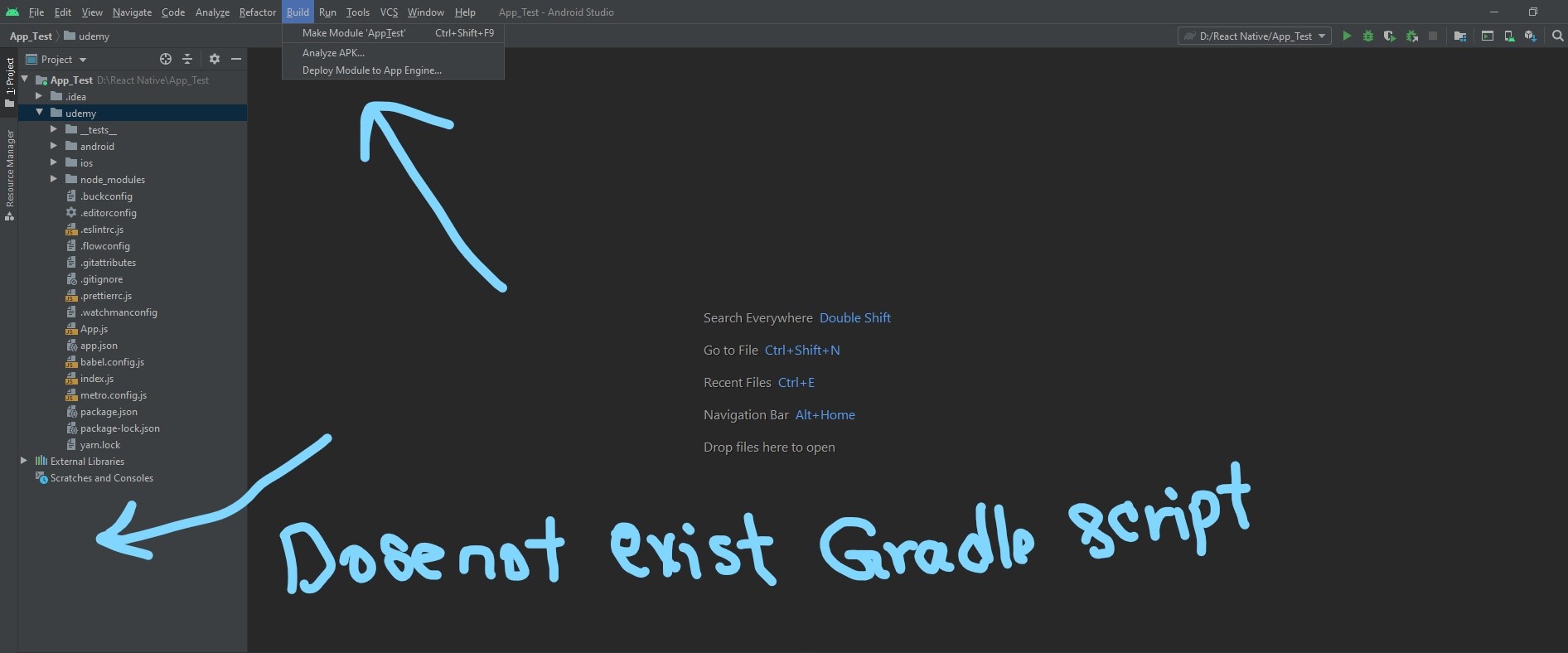Expand External Libraries arrow

pos(24,461)
